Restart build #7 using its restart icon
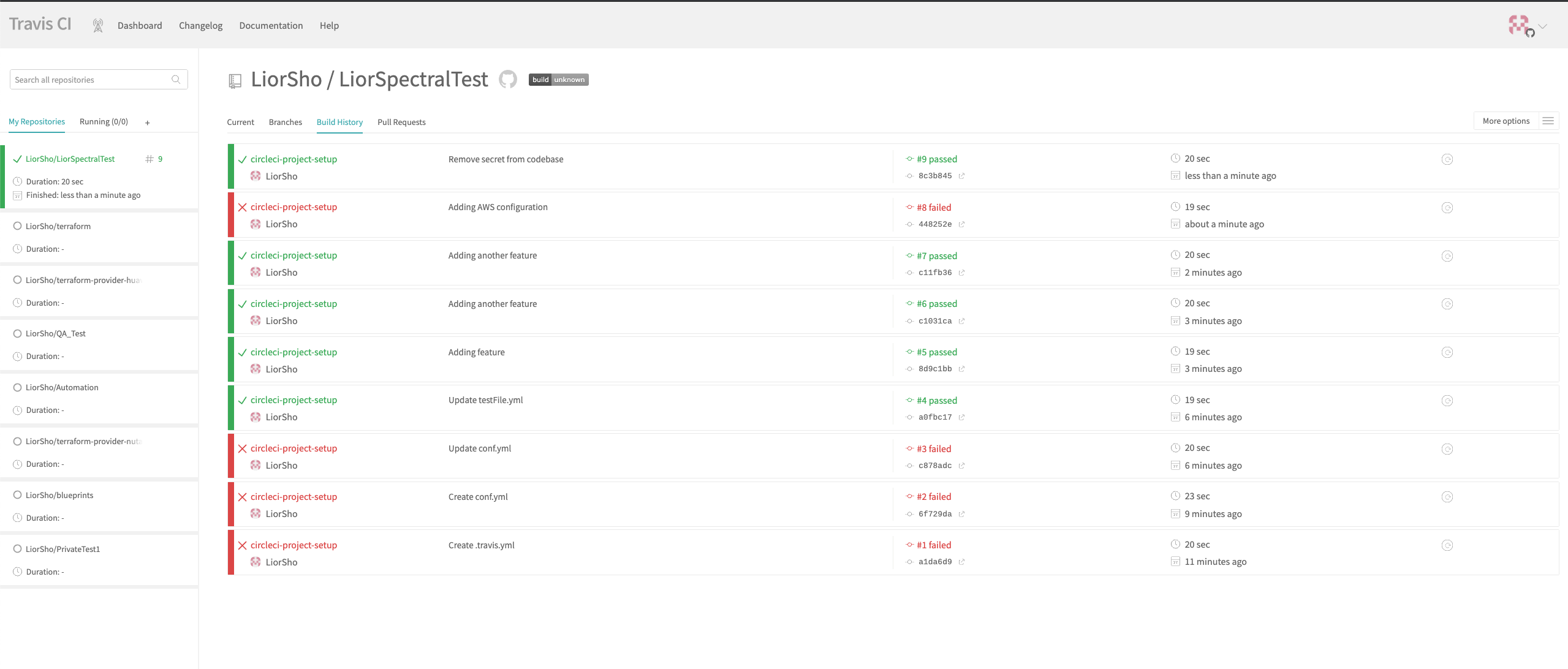1568x669 pixels. click(1447, 256)
